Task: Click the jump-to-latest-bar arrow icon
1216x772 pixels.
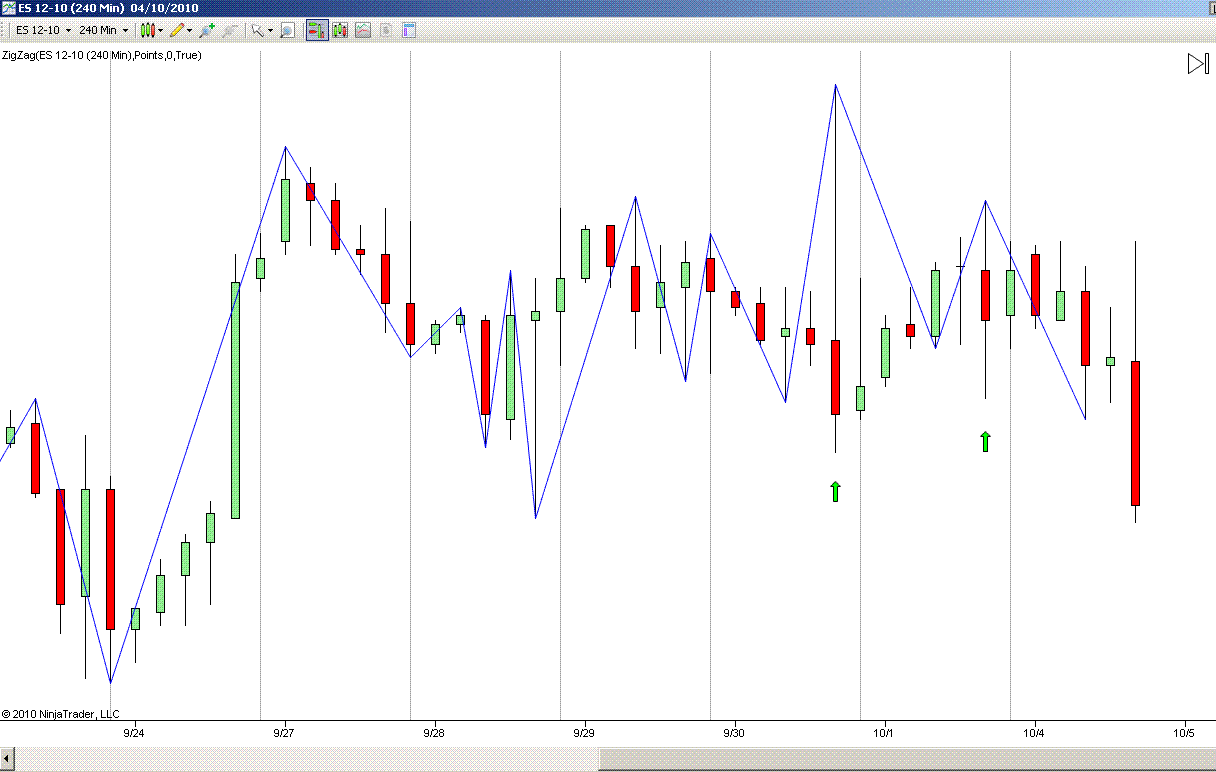Action: pyautogui.click(x=1198, y=64)
